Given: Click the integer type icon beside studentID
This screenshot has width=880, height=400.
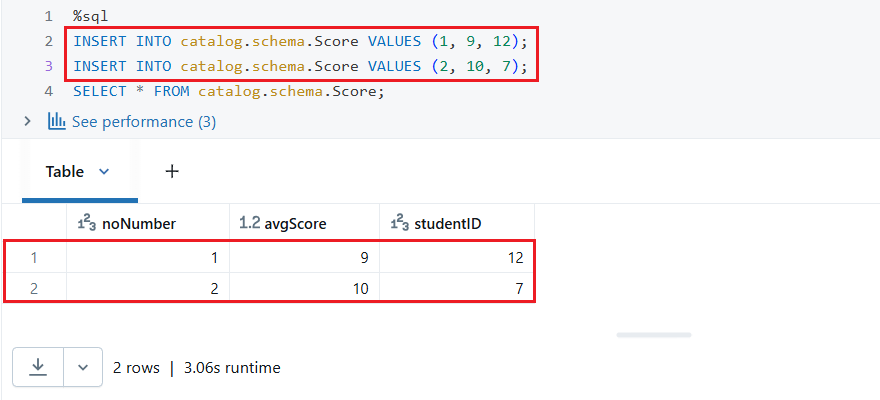Looking at the screenshot, I should (x=400, y=223).
